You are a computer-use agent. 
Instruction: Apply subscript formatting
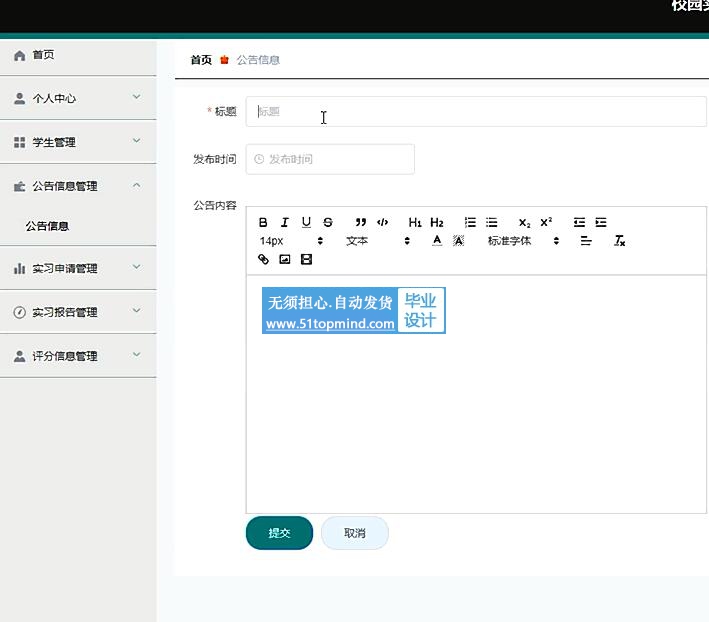coord(524,223)
